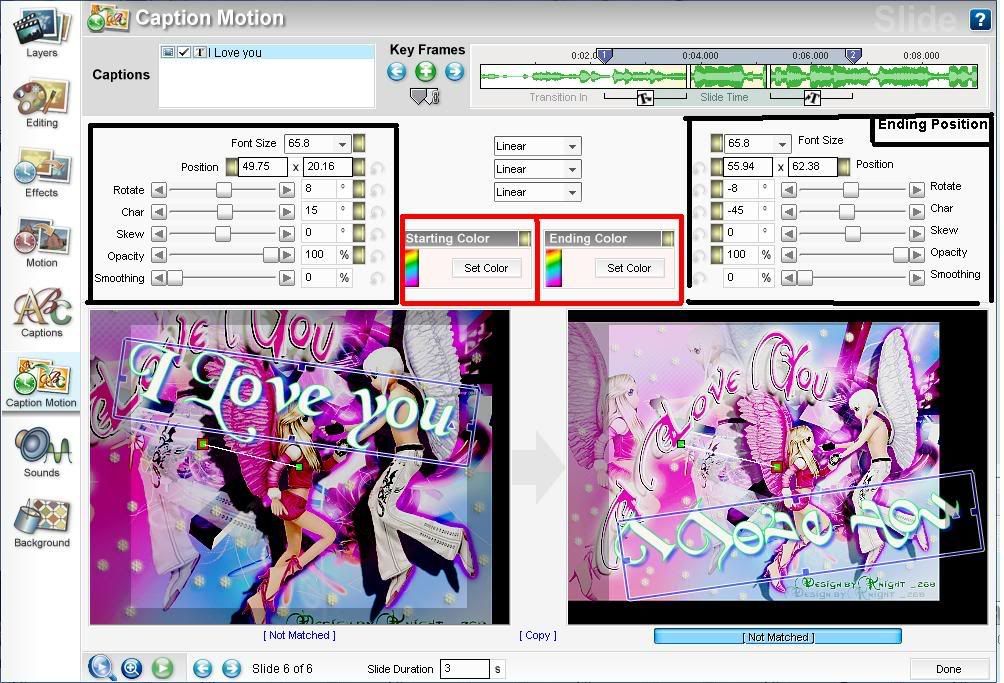Click the Starting Color rainbow swatch
This screenshot has width=1004, height=683.
pos(412,268)
